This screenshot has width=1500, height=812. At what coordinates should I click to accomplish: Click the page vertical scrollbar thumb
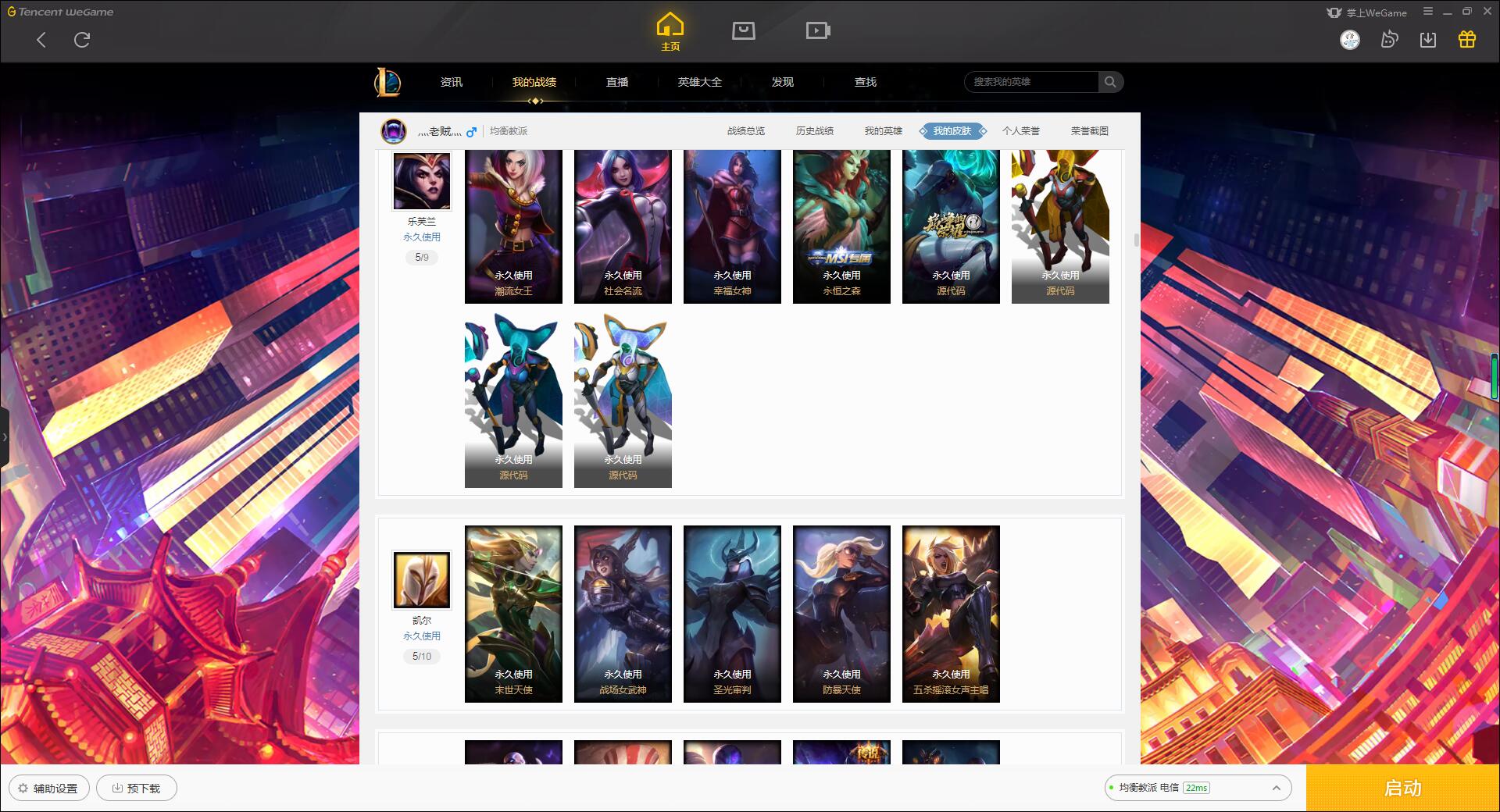(1137, 240)
